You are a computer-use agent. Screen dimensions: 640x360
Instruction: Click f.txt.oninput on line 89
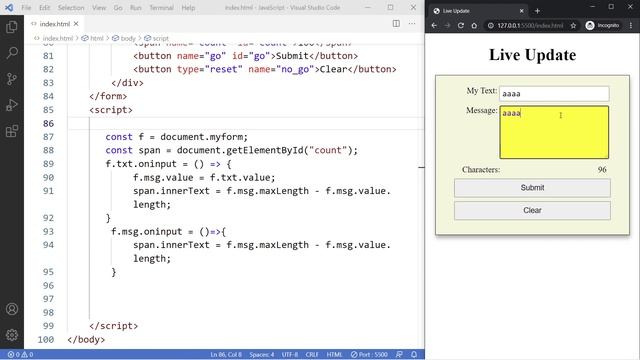coord(141,164)
